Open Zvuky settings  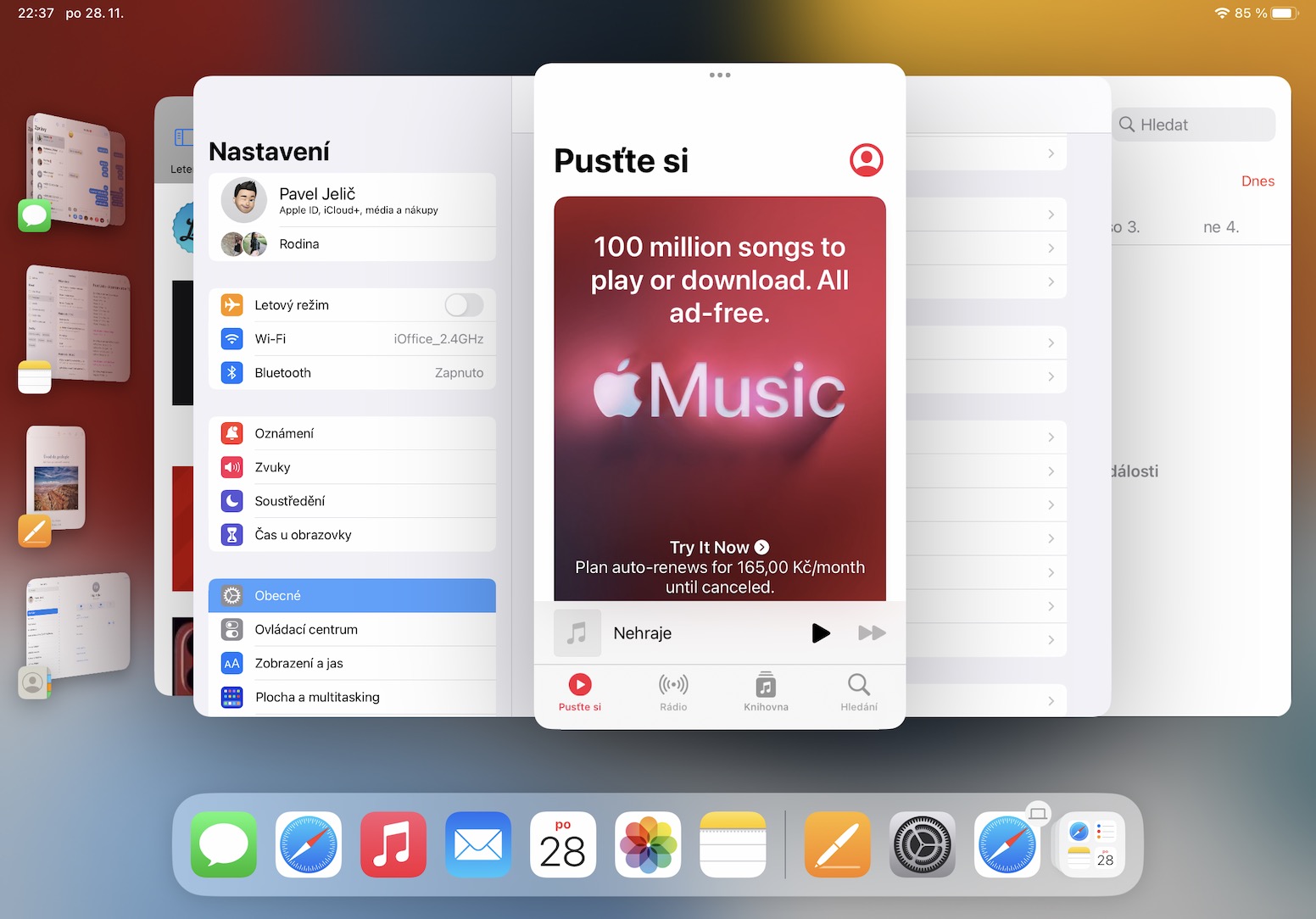tap(352, 467)
